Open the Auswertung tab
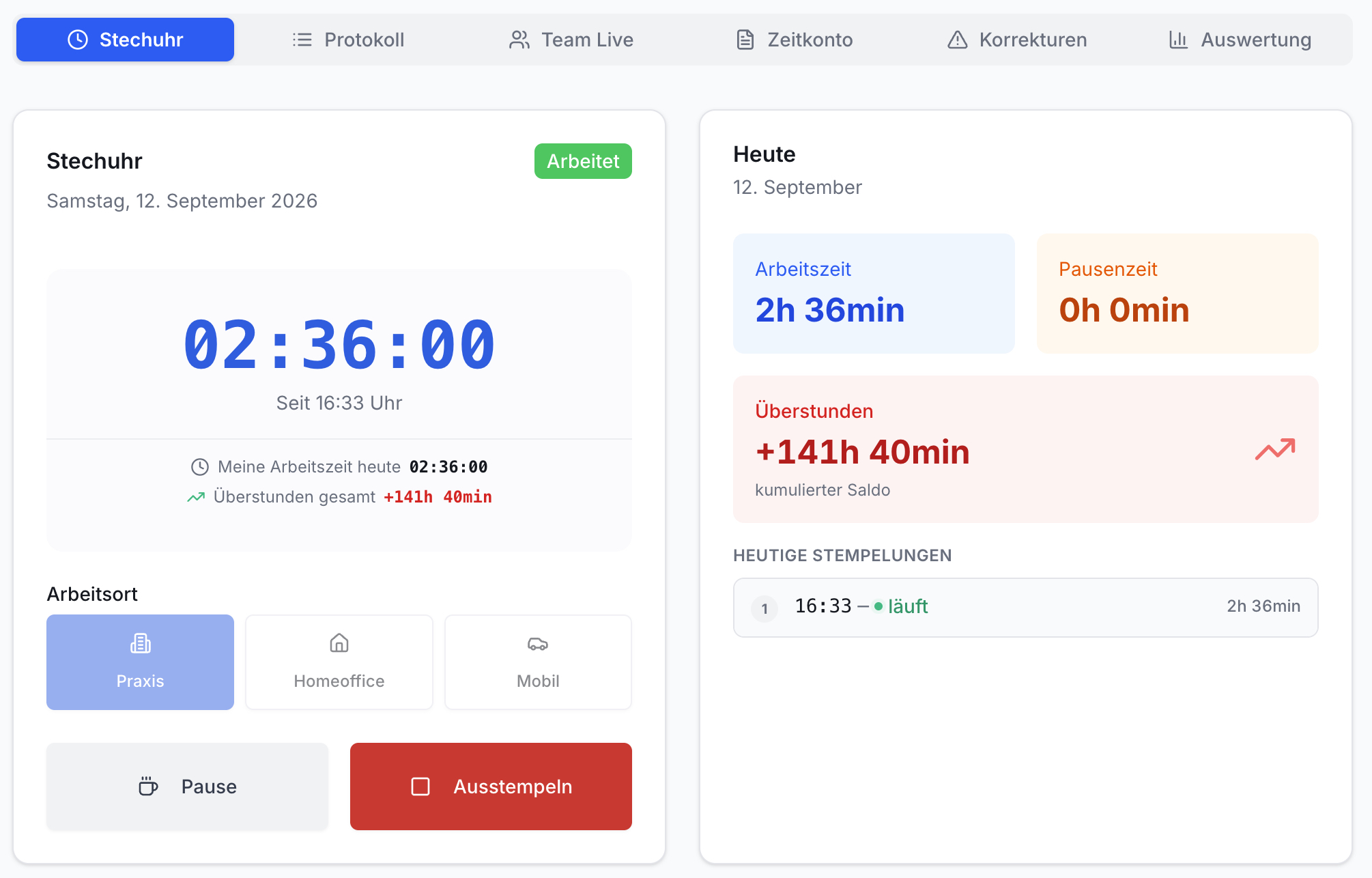Screen dimensions: 1372x878 click(x=1240, y=40)
